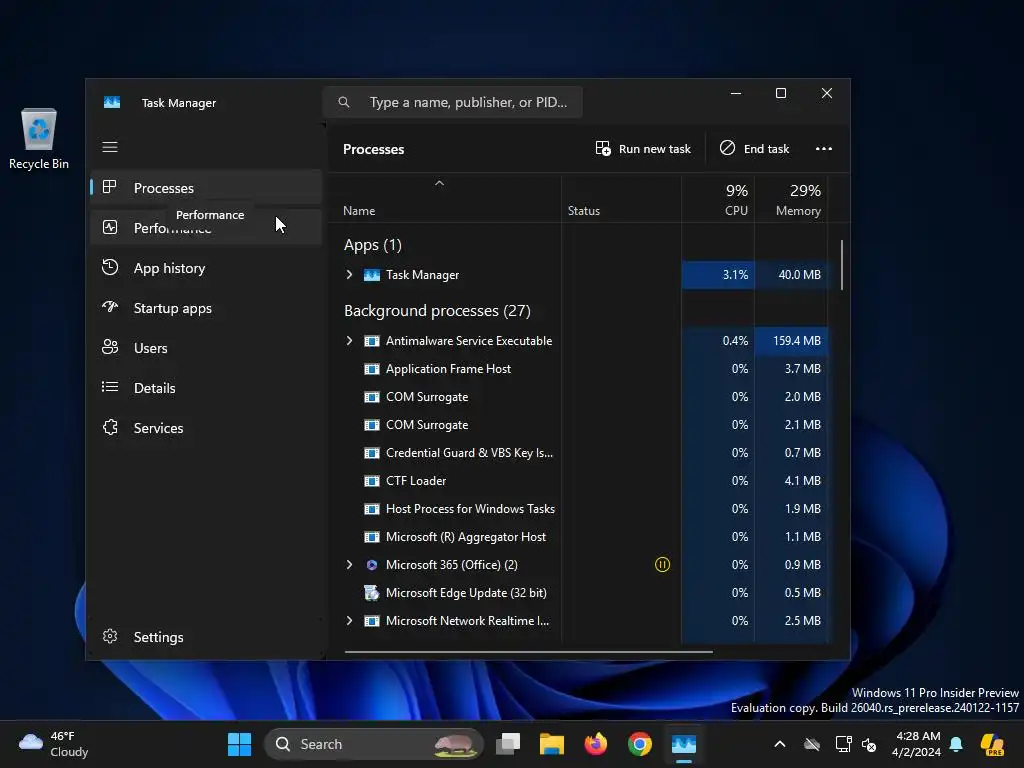This screenshot has width=1024, height=768.
Task: Click the sort arrow above Name column
Action: [440, 184]
